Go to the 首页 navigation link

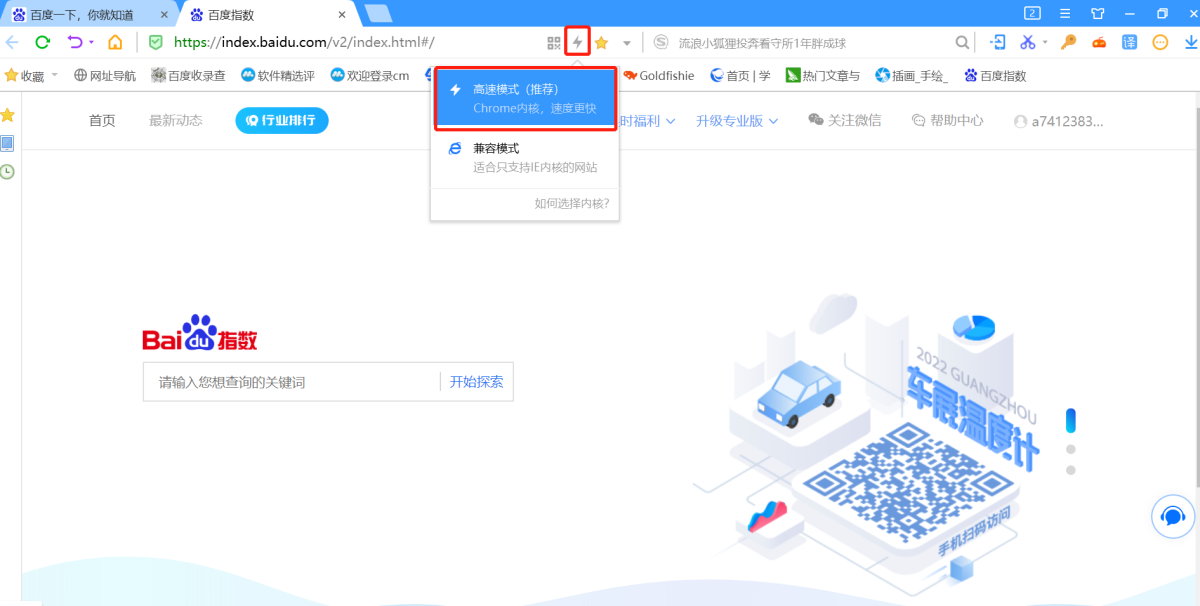point(102,121)
